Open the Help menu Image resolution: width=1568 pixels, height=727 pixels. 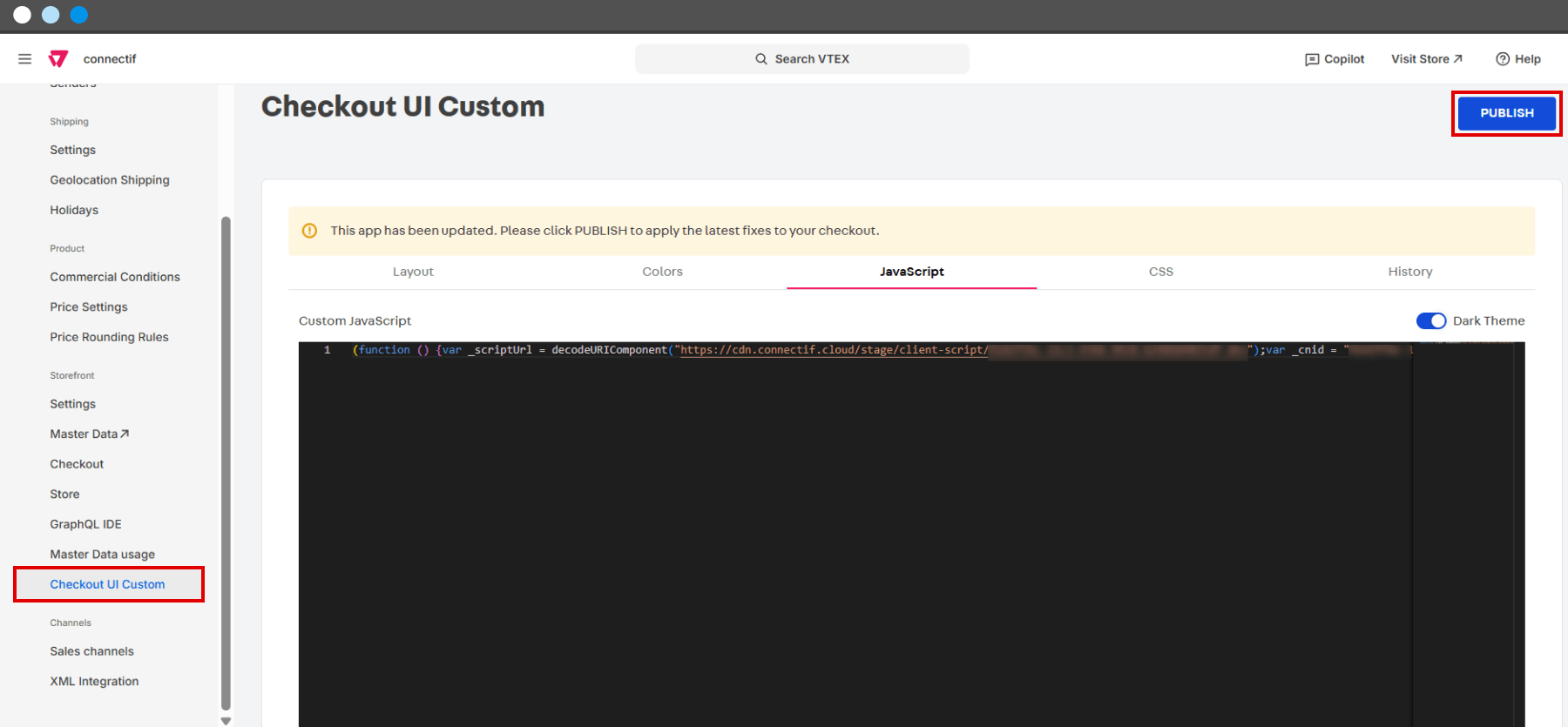[x=1518, y=59]
